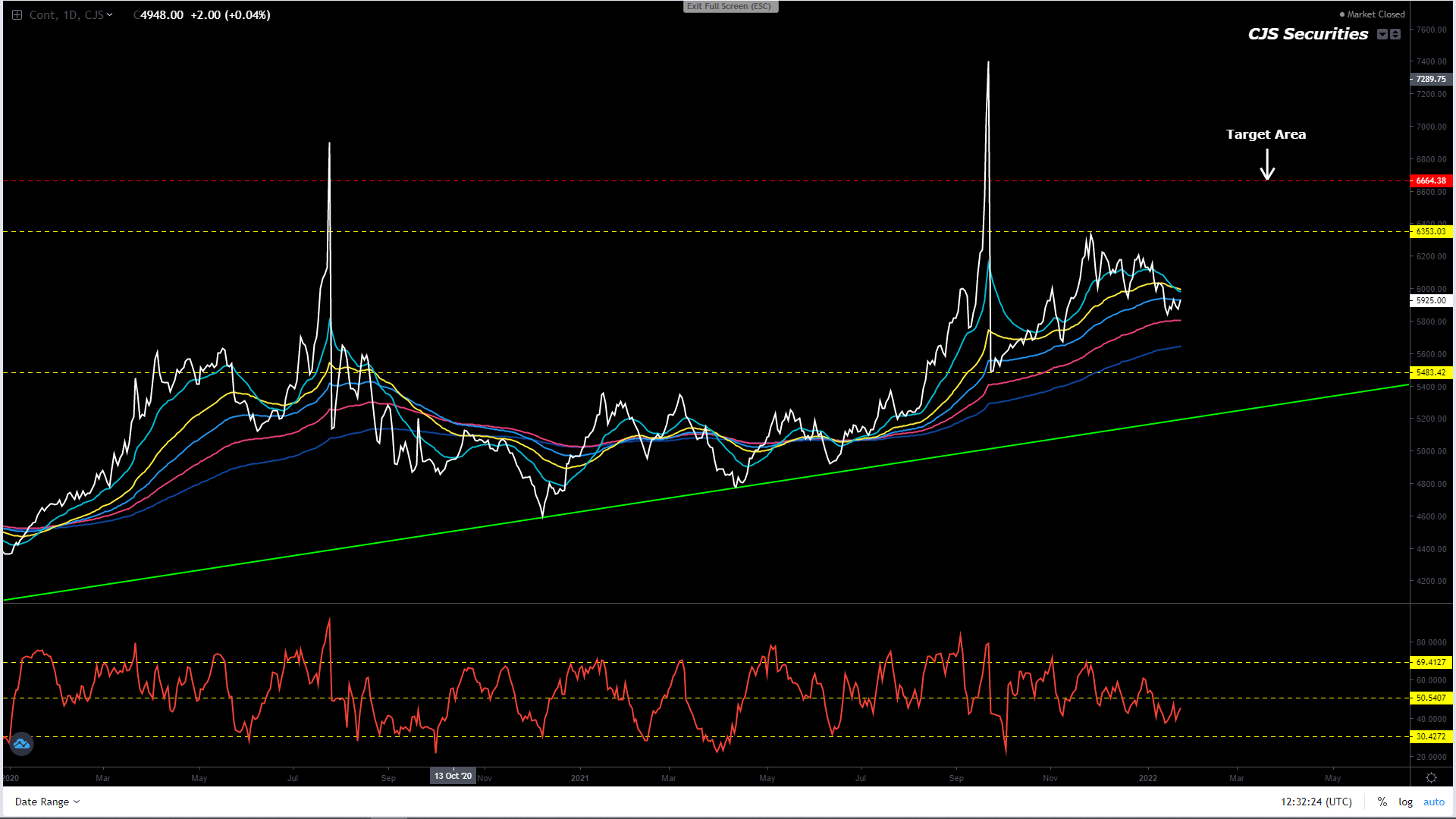Click the pane move-down arrow icon

[x=1382, y=34]
